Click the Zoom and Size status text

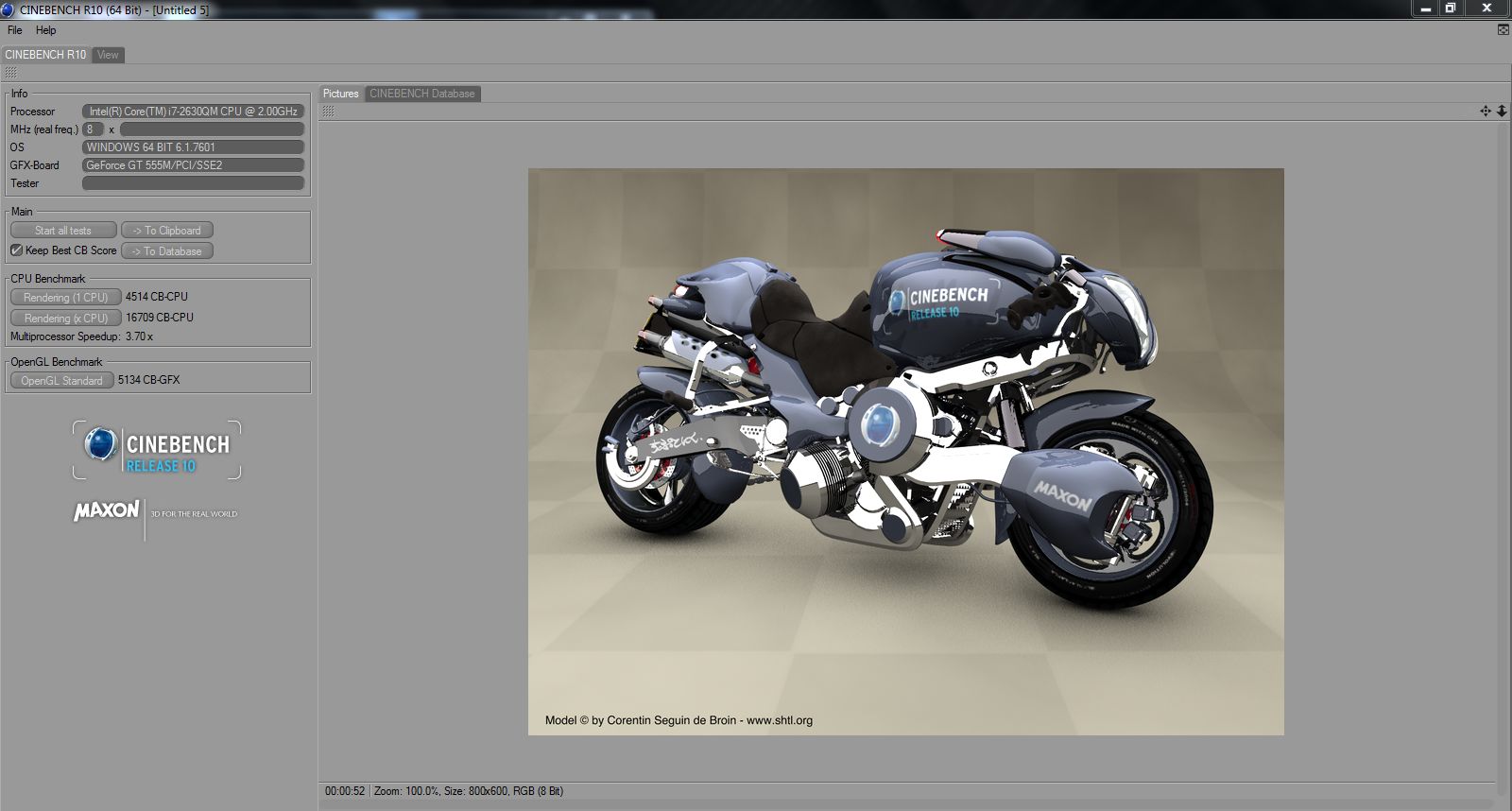click(x=469, y=791)
